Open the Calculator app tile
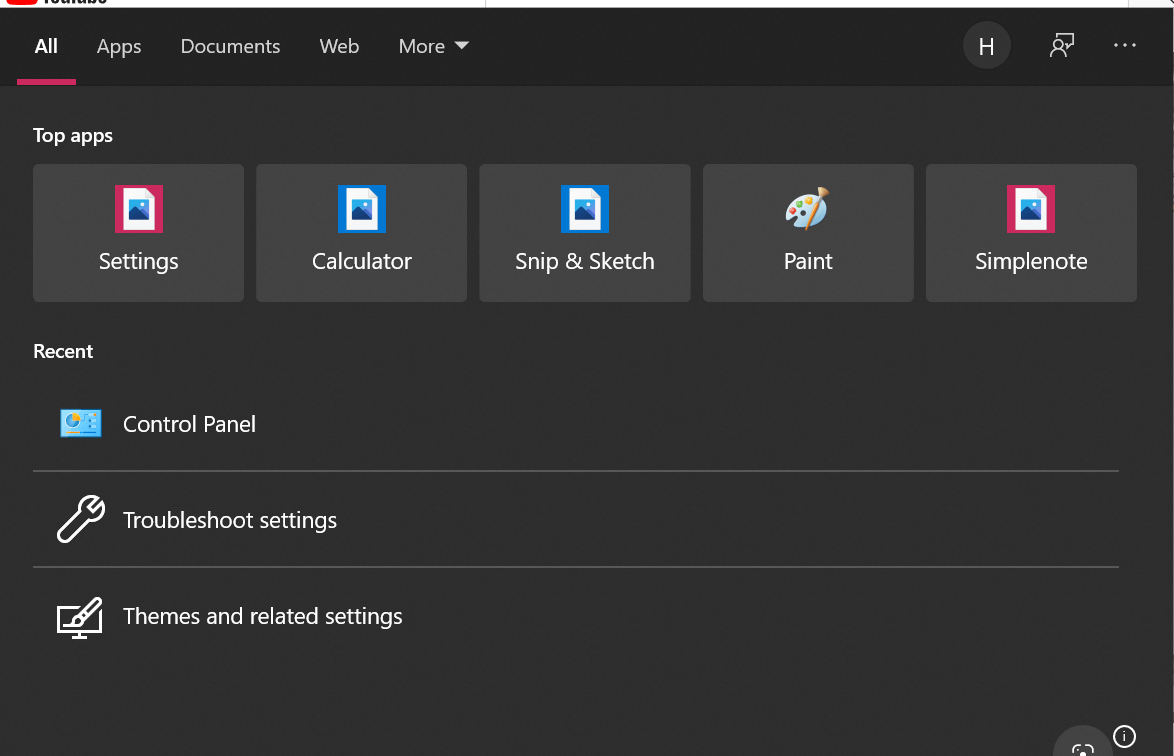Viewport: 1174px width, 756px height. [x=362, y=233]
